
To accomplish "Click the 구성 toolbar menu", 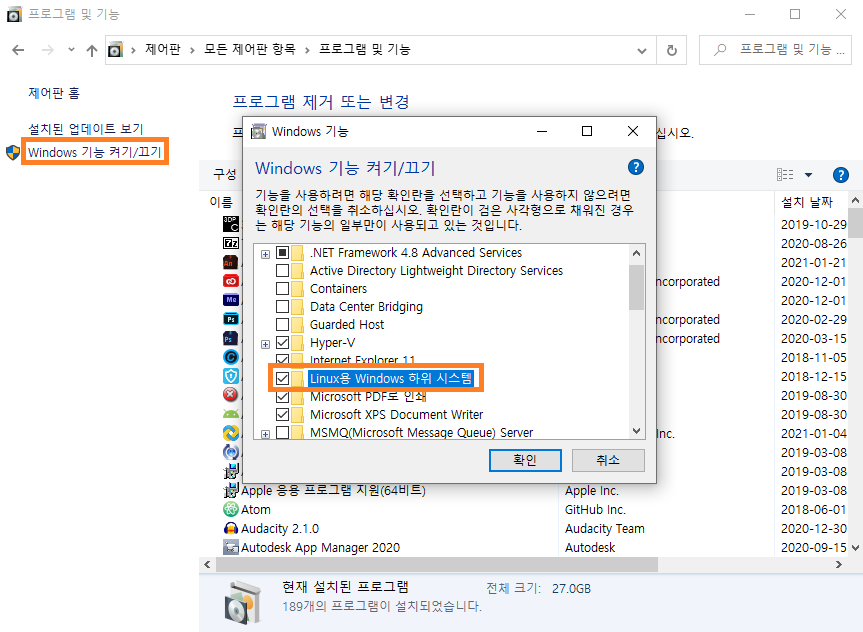I will point(225,175).
